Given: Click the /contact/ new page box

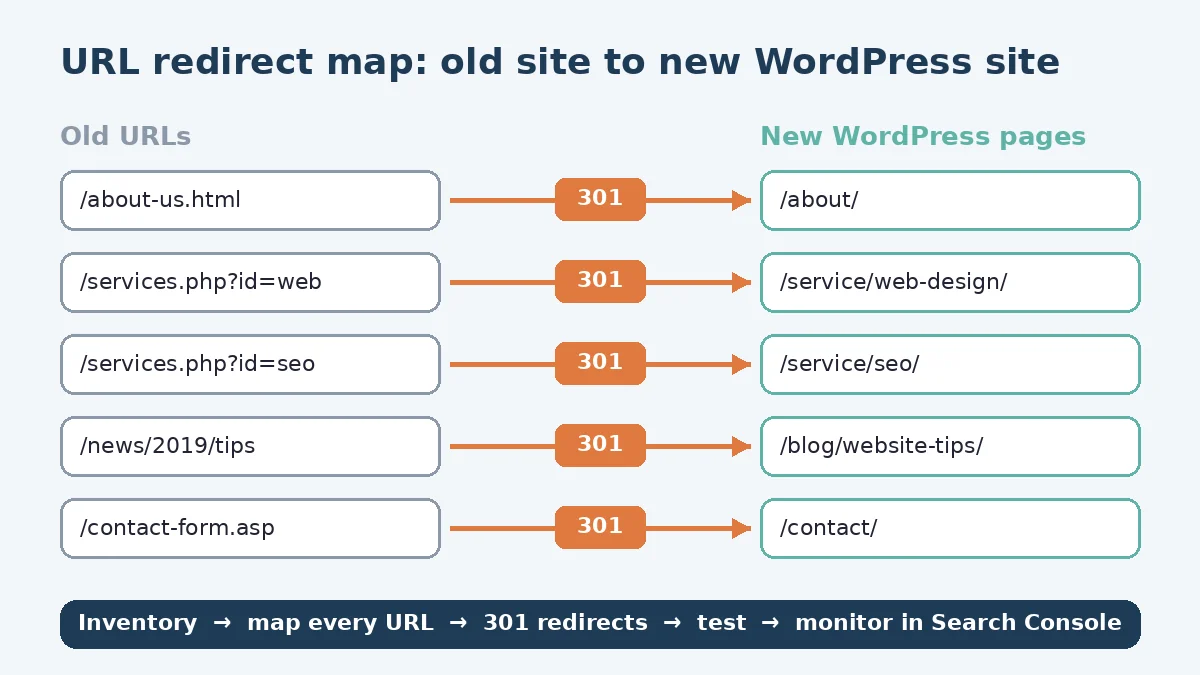Looking at the screenshot, I should (x=950, y=528).
